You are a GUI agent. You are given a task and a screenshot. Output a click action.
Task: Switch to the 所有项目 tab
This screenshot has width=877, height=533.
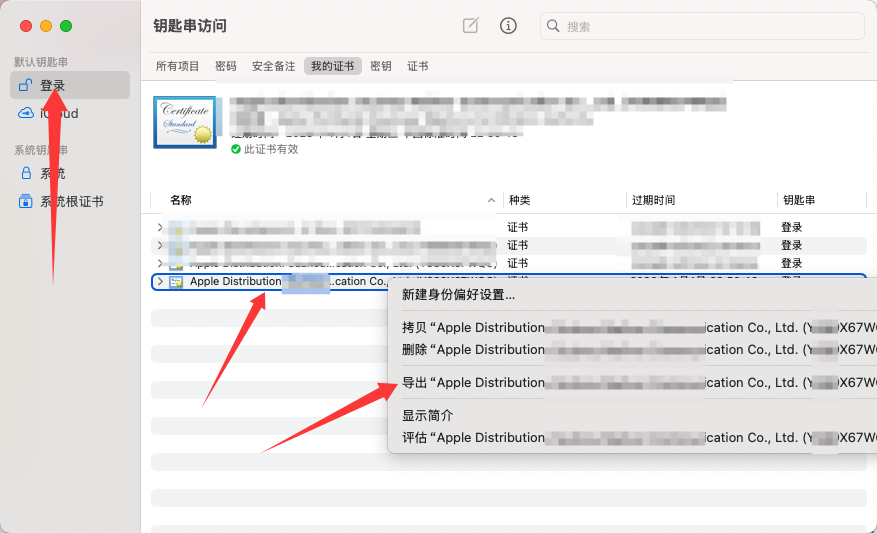(178, 66)
